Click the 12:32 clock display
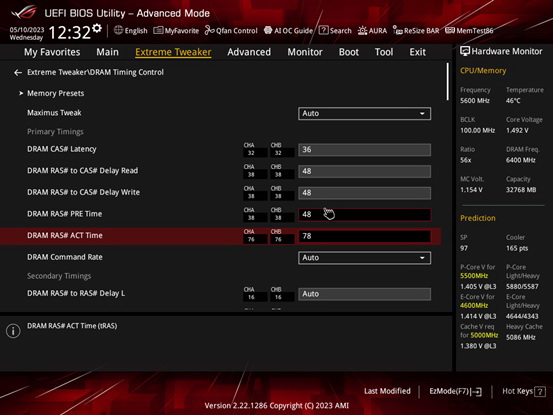The image size is (553, 415). pyautogui.click(x=69, y=32)
